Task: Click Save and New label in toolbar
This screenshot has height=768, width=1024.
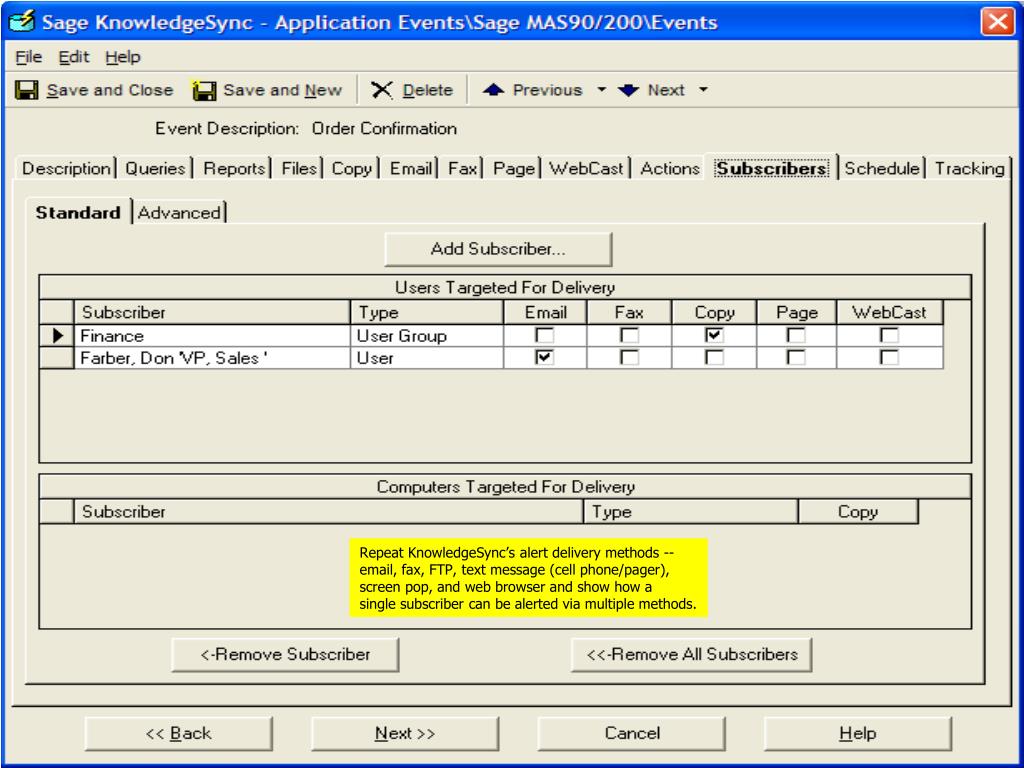Action: (x=282, y=90)
